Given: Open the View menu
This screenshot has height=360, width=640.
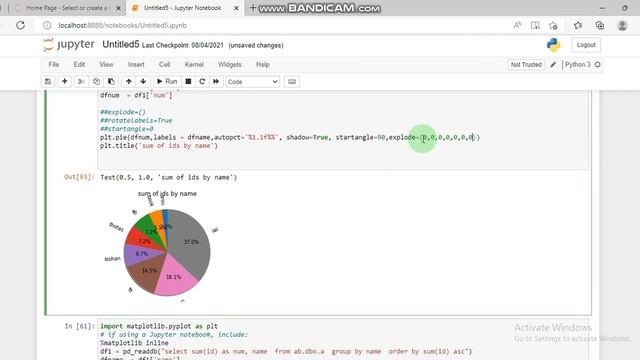Looking at the screenshot, I should pos(106,64).
